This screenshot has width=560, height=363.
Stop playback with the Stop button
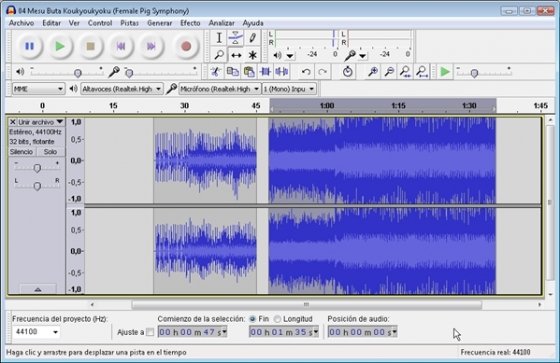[90, 46]
